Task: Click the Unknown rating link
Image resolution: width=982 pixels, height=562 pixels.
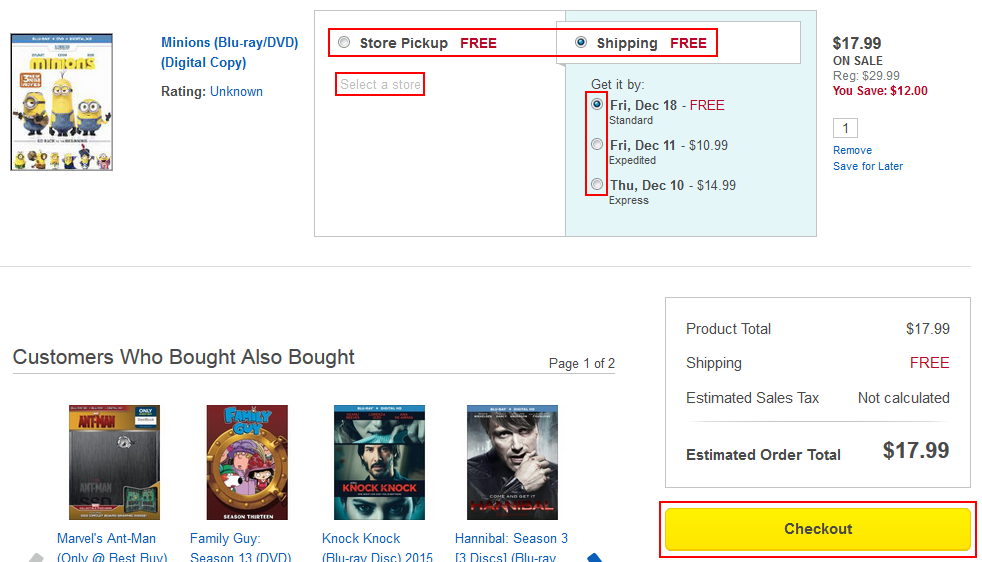Action: [x=236, y=91]
